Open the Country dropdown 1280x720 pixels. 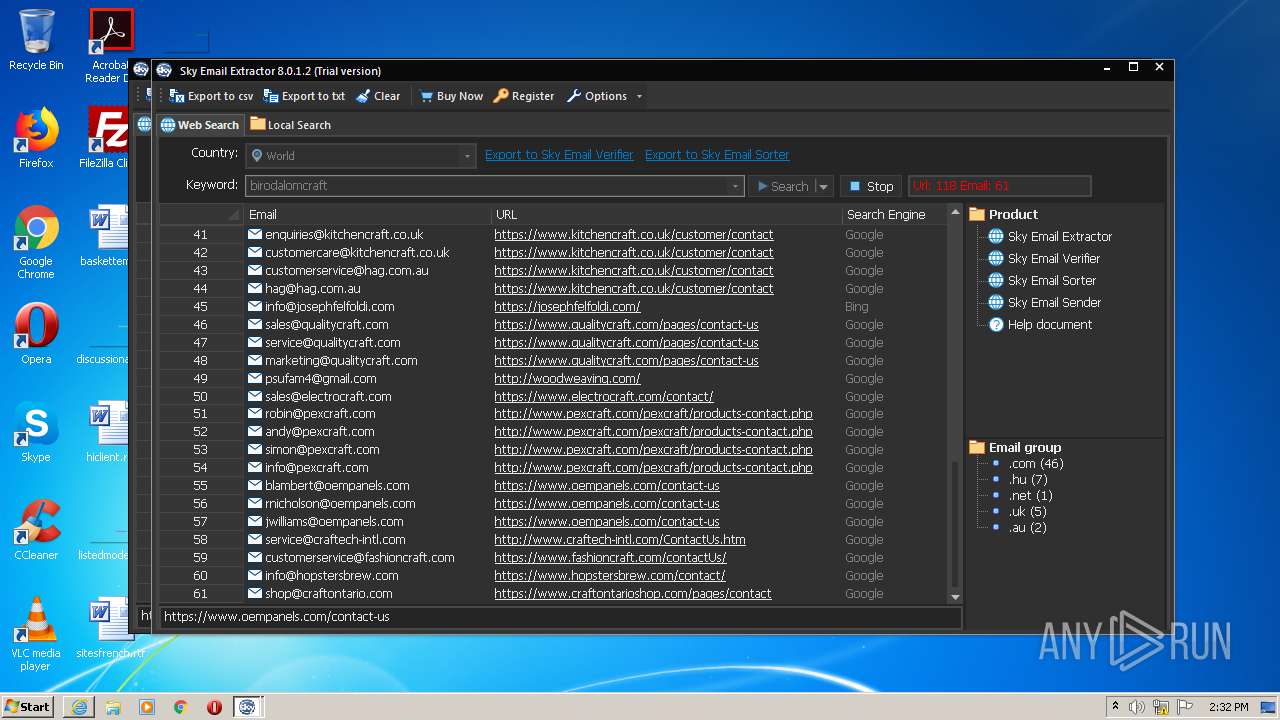pos(467,156)
